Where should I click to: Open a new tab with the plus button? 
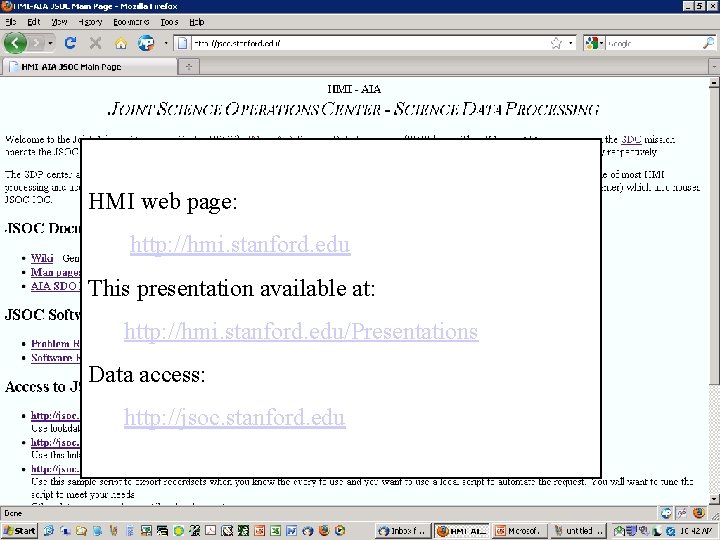189,67
